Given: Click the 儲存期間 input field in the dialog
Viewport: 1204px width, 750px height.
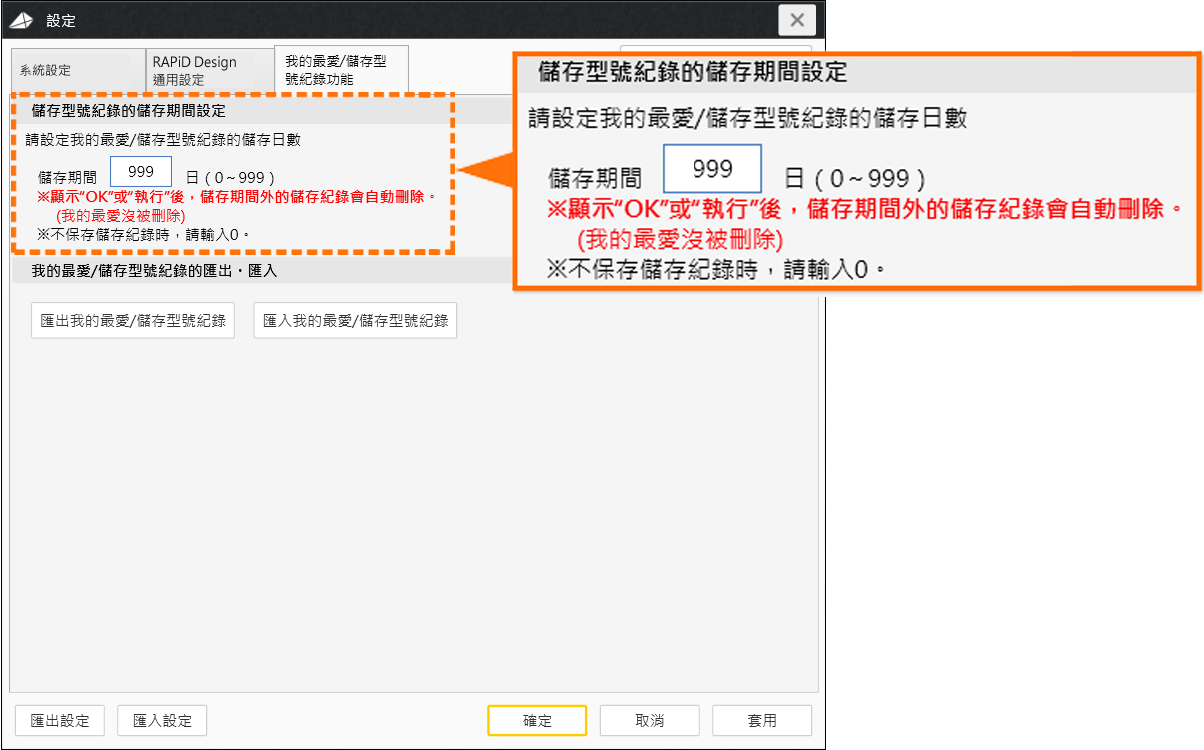Looking at the screenshot, I should coord(141,172).
